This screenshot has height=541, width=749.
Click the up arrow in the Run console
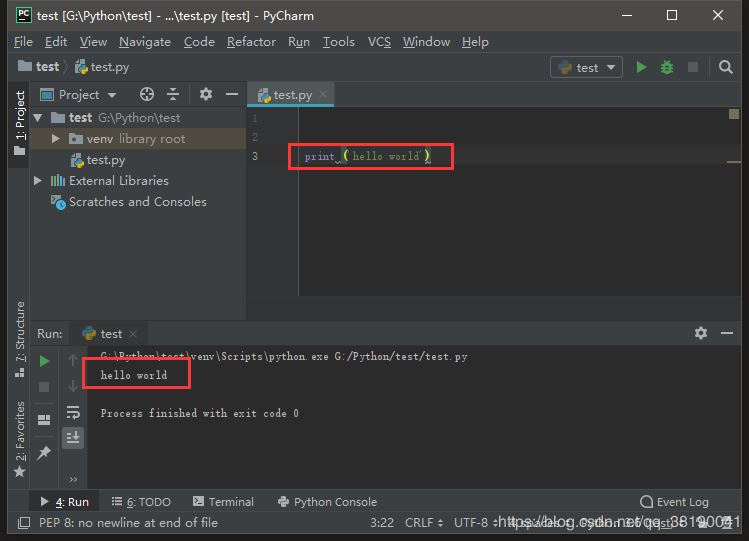(x=73, y=360)
